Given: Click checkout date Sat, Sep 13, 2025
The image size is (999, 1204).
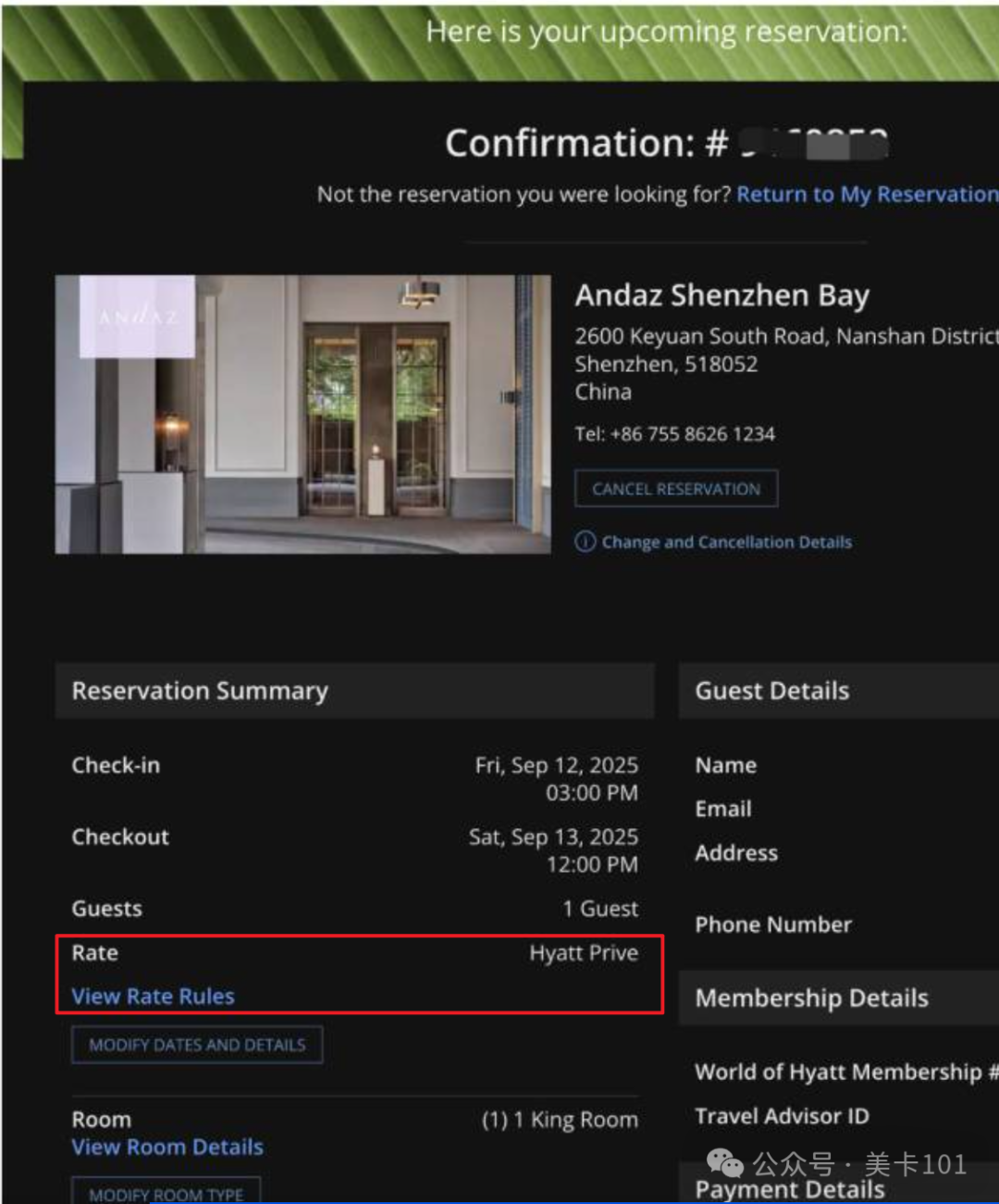Looking at the screenshot, I should coord(553,838).
